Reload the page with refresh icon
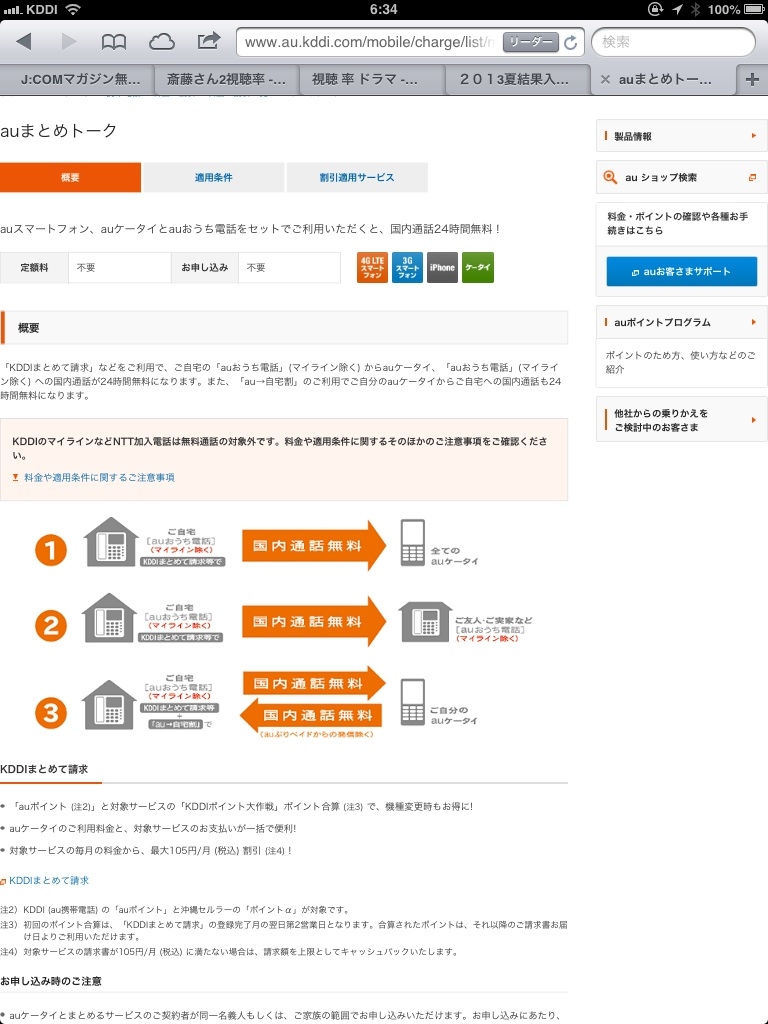This screenshot has height=1024, width=768. pyautogui.click(x=571, y=42)
